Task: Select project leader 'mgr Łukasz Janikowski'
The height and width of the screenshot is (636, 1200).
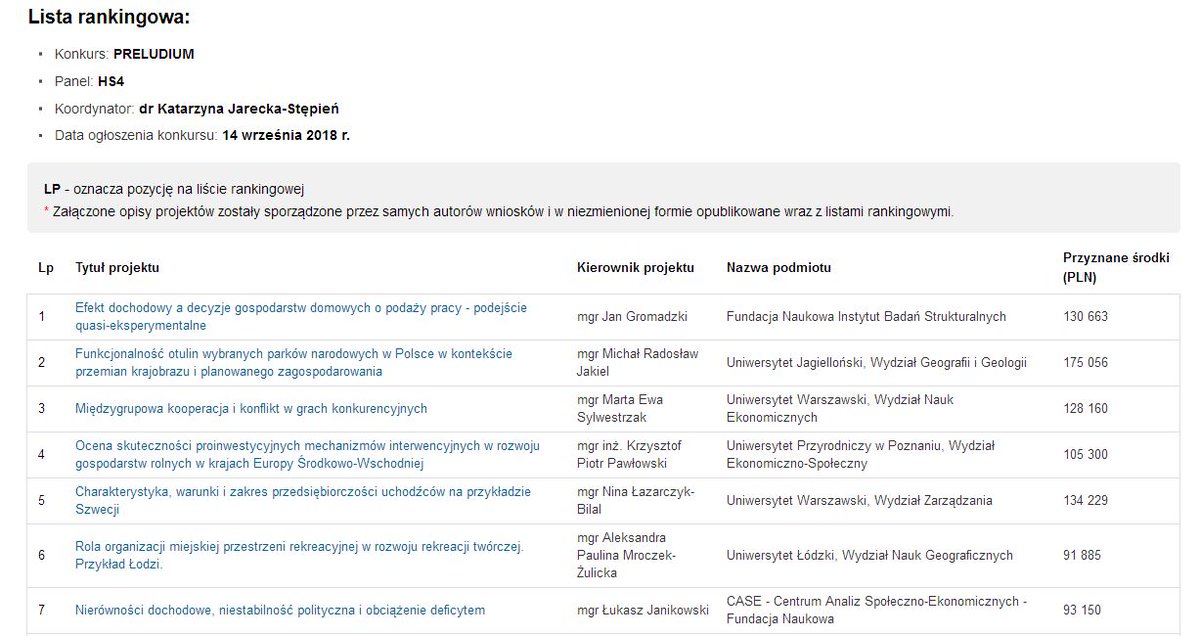Action: (643, 610)
